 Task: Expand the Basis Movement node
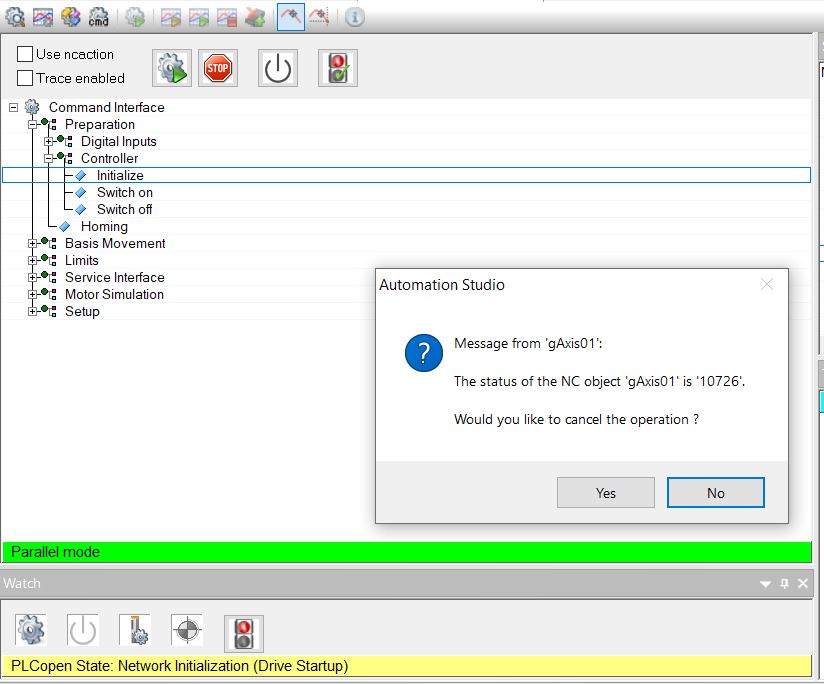point(33,243)
